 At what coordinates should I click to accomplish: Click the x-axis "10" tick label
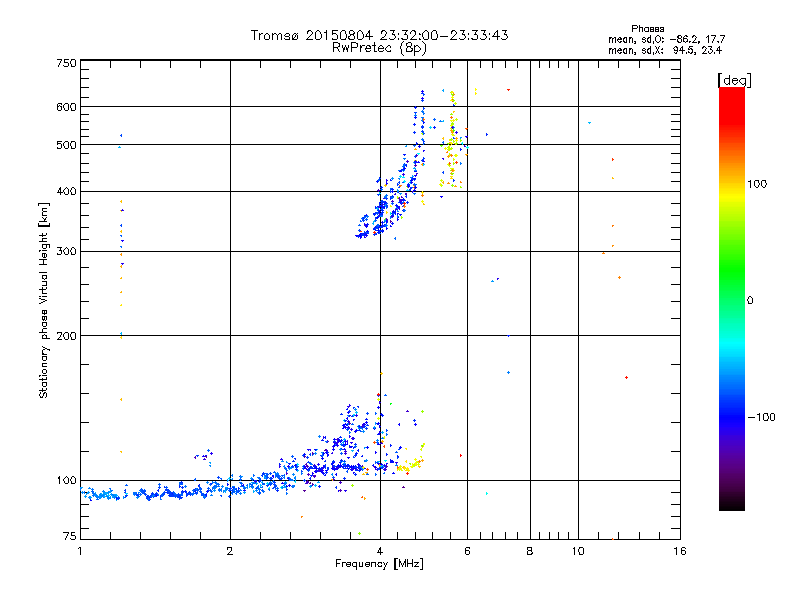pos(578,551)
